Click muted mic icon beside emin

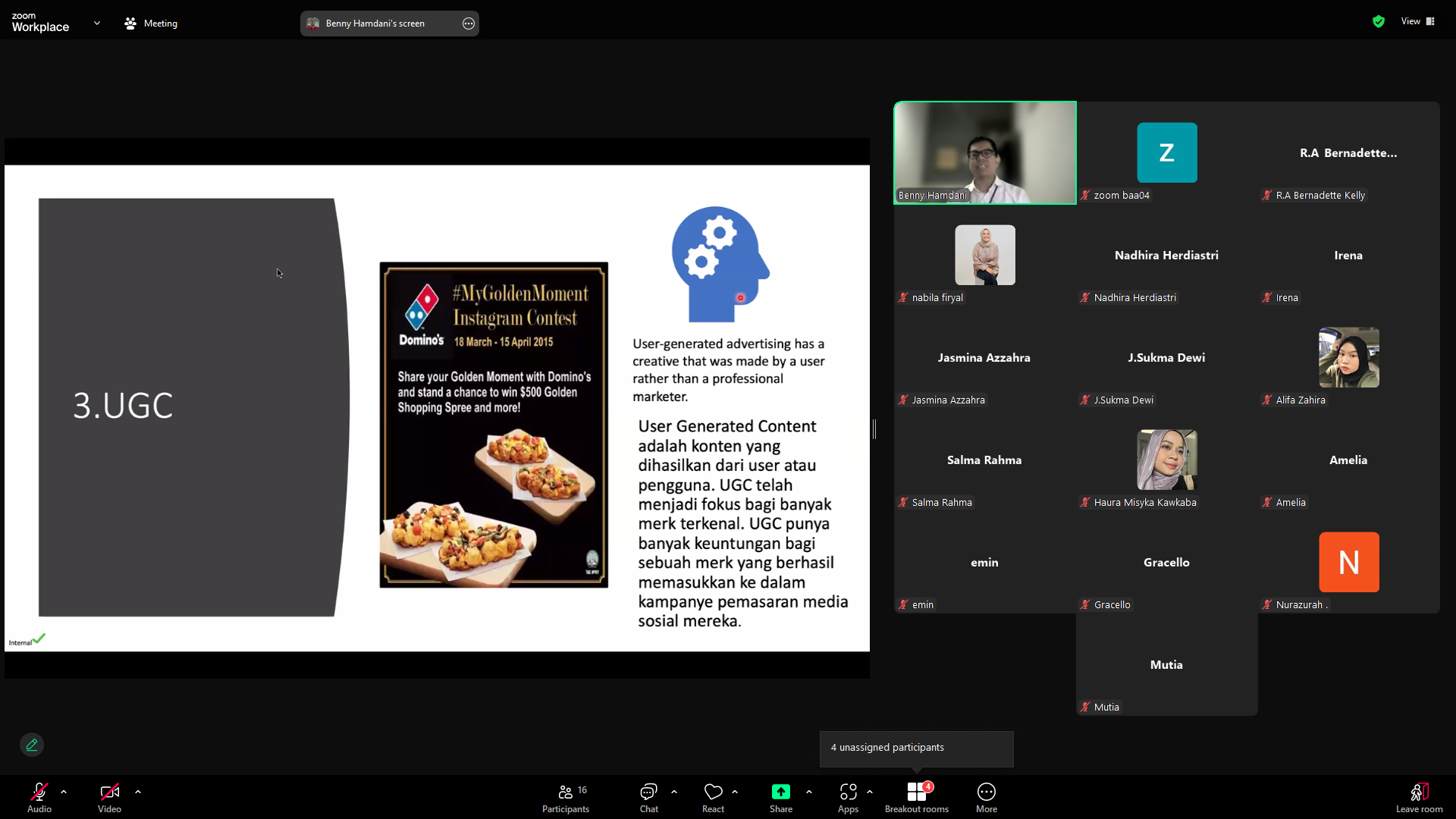[x=903, y=604]
